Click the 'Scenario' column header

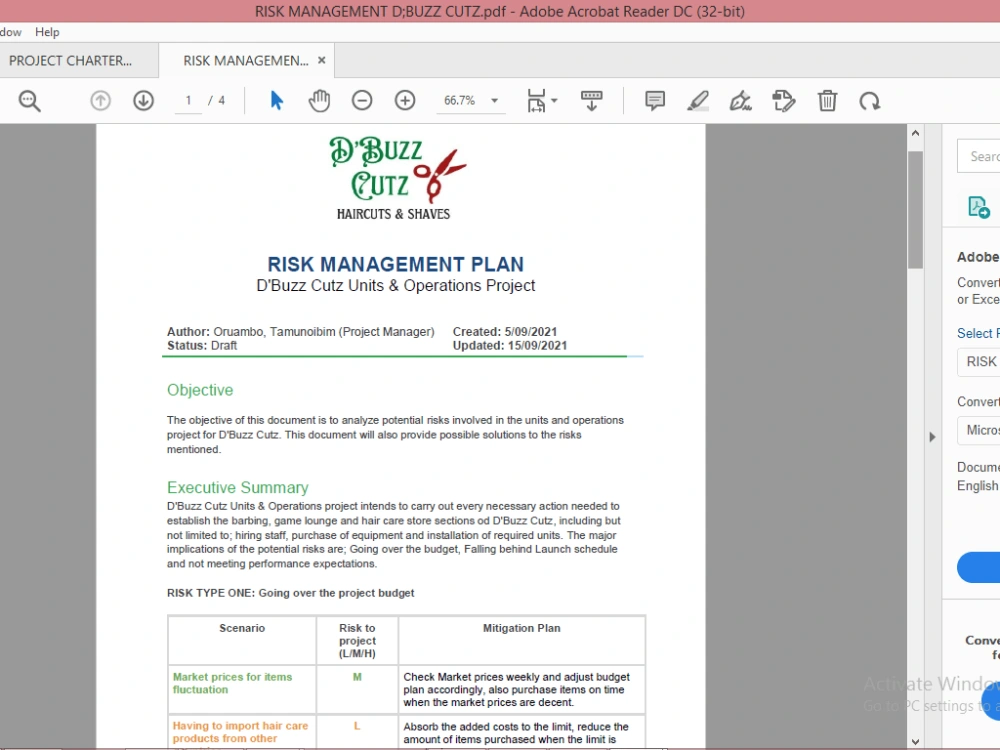tap(242, 628)
